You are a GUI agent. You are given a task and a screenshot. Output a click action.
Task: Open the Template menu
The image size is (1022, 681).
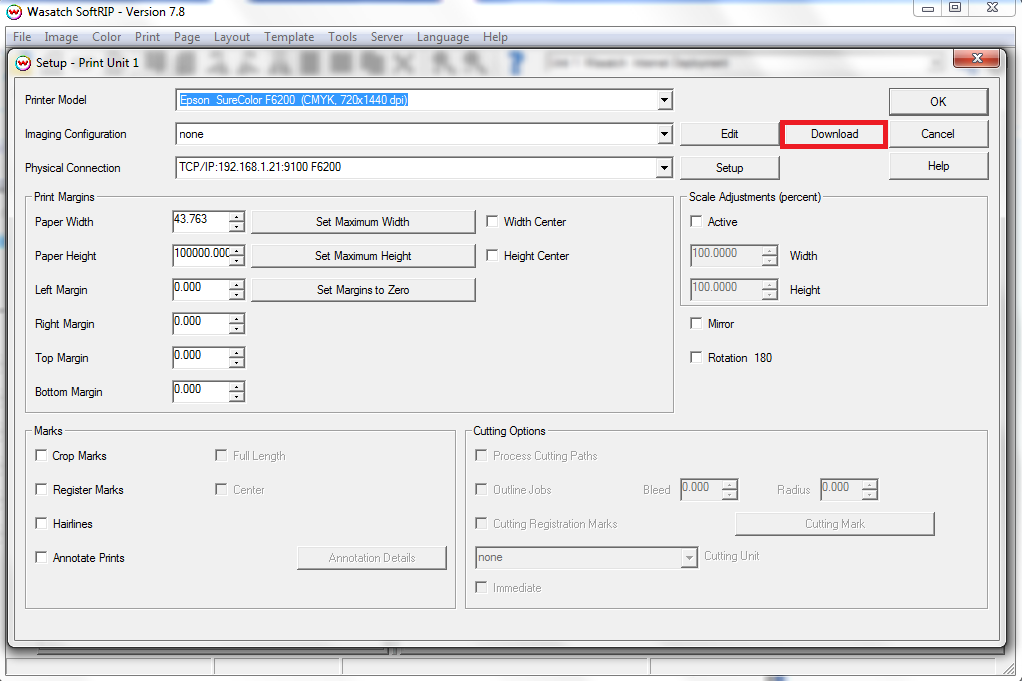click(289, 37)
